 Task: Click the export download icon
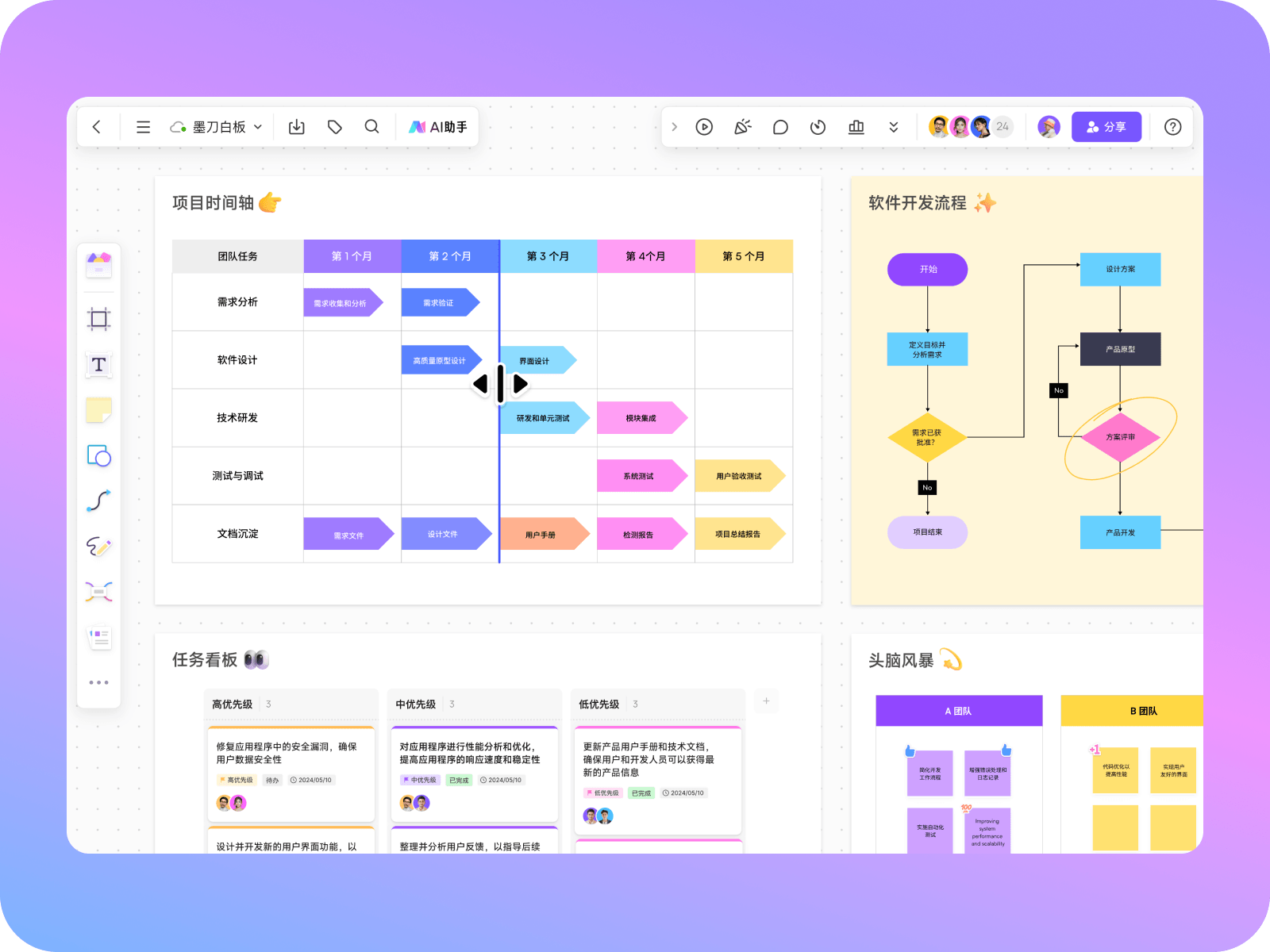coord(297,127)
